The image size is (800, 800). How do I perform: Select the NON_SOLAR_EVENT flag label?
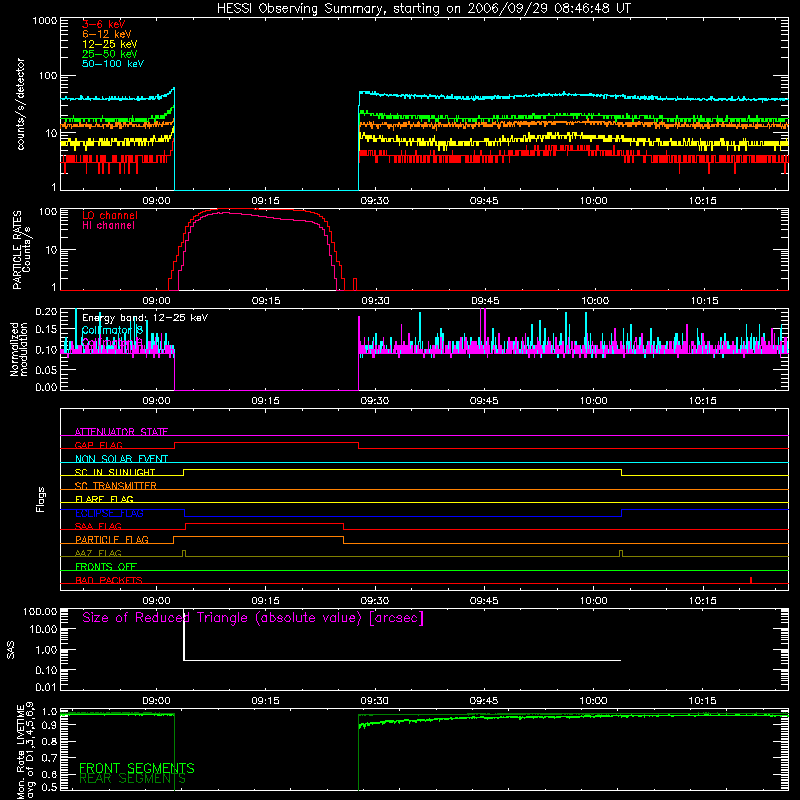121,459
